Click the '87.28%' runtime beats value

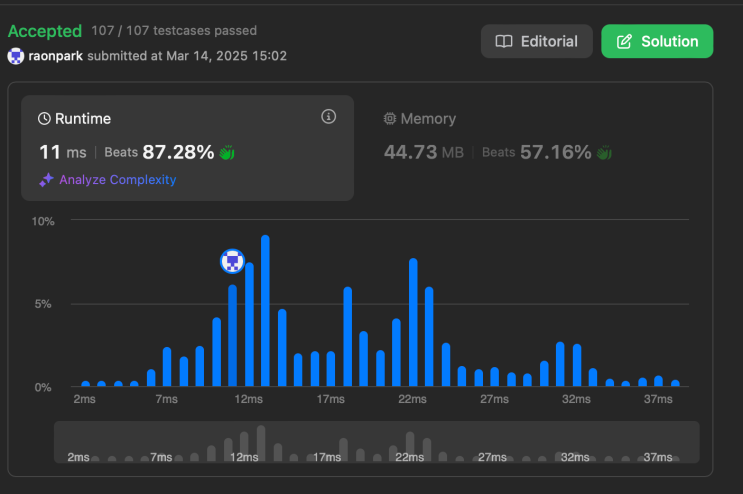click(178, 152)
